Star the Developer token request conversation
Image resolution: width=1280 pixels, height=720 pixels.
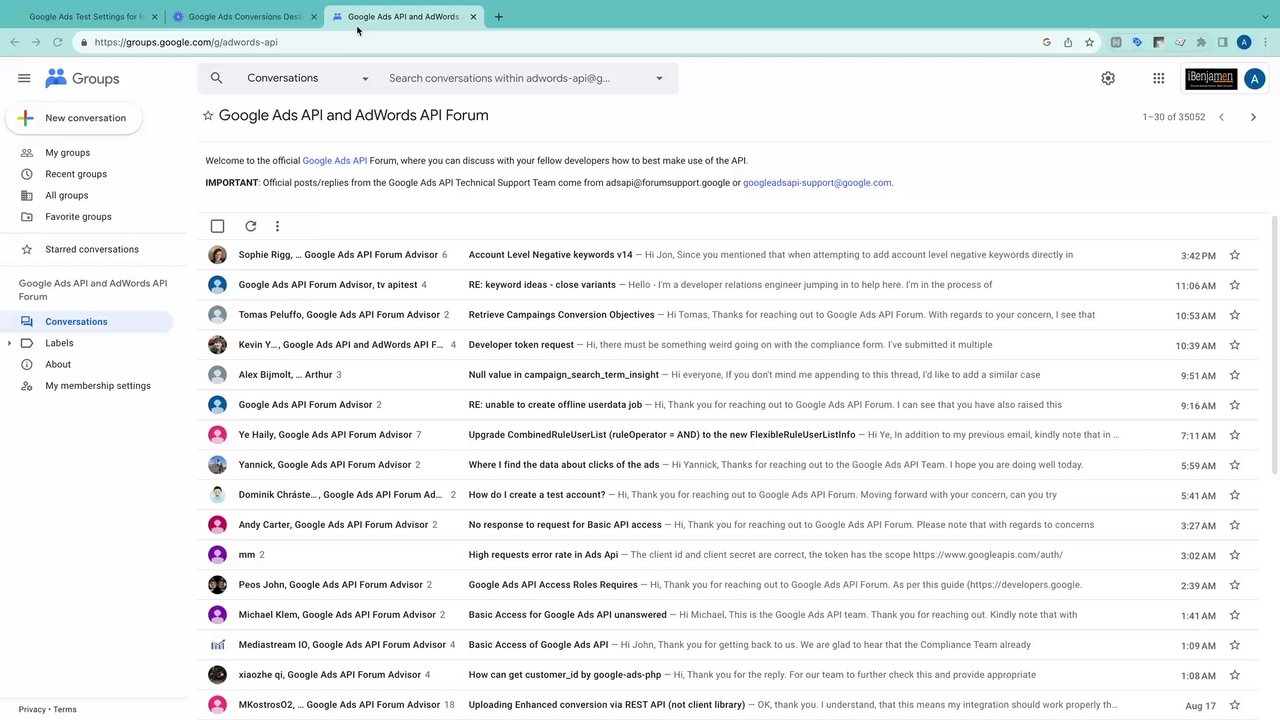[x=1235, y=345]
